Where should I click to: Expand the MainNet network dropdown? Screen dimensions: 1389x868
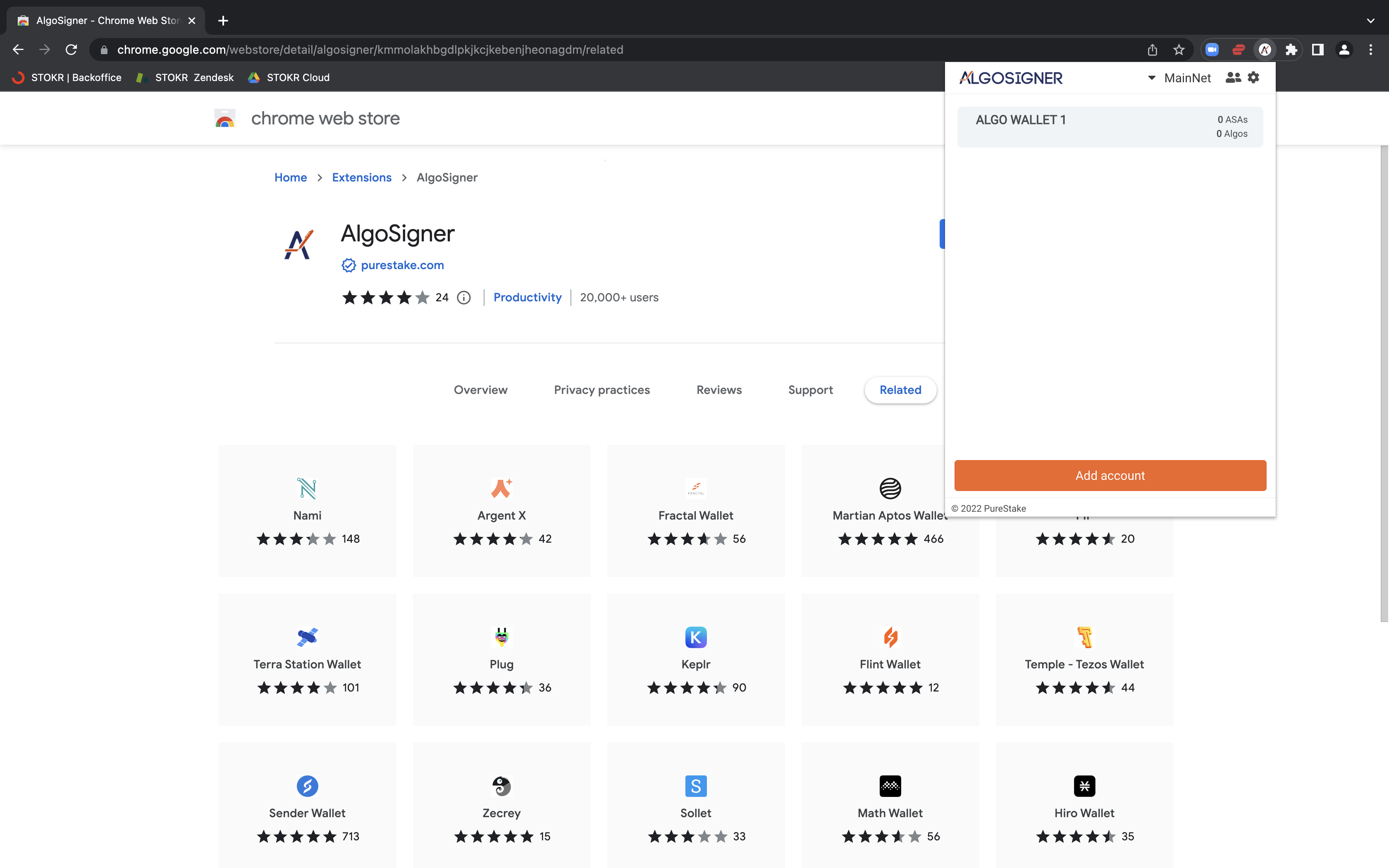pos(1179,78)
